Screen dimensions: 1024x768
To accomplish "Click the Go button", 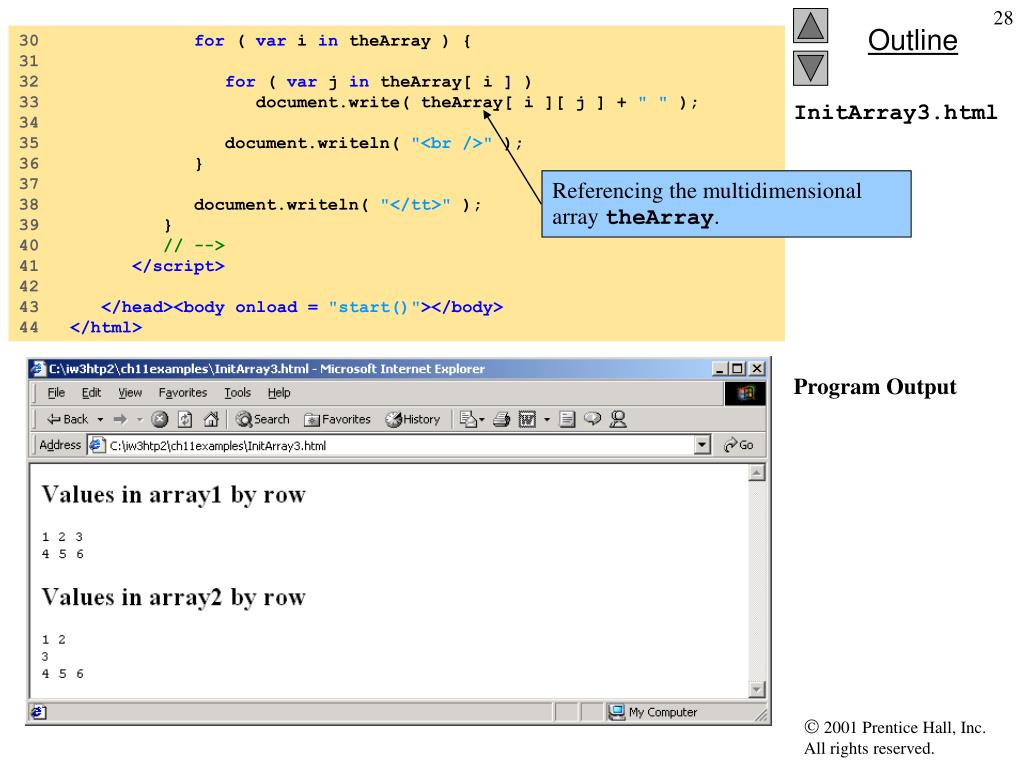I will pos(739,445).
